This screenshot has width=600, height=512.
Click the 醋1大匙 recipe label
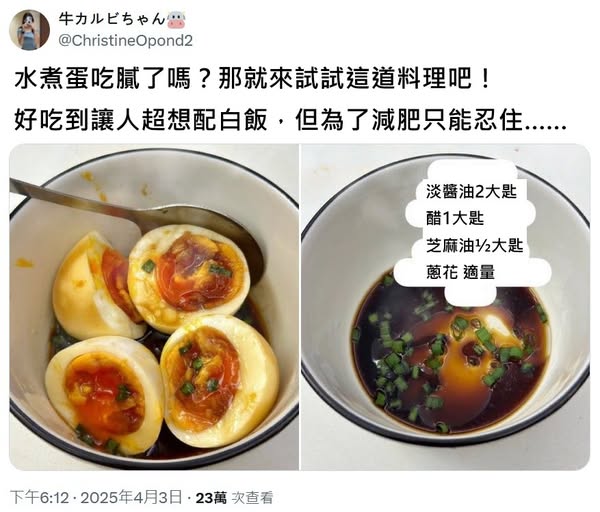455,218
